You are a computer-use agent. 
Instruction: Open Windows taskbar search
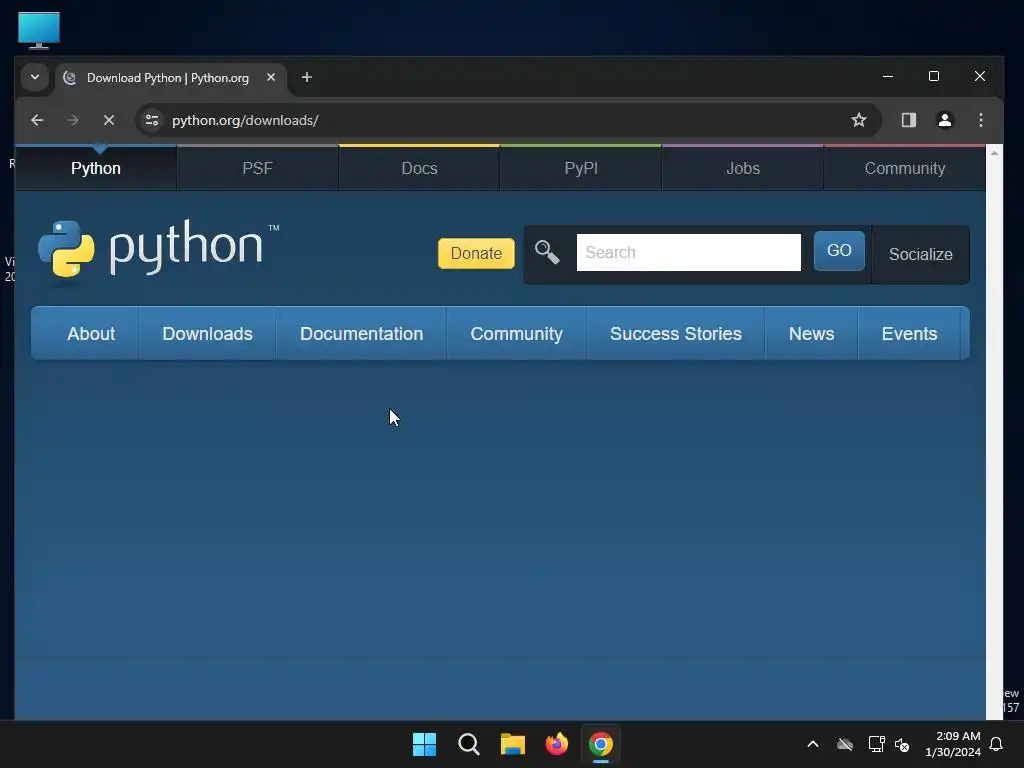pos(469,744)
